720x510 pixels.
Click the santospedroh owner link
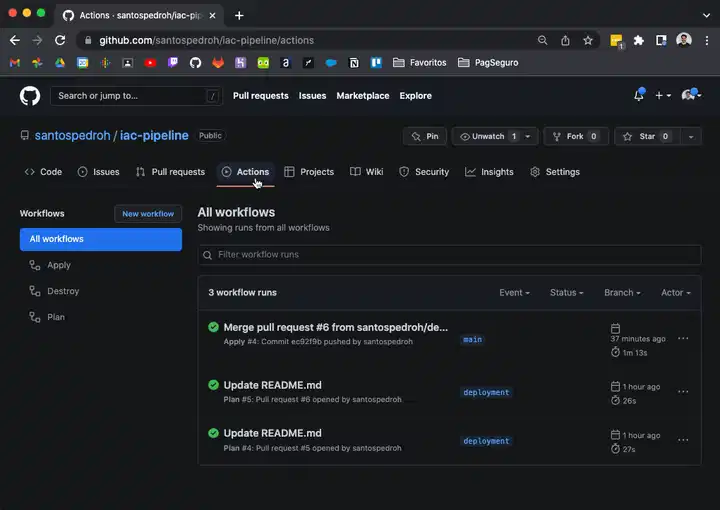(73, 135)
